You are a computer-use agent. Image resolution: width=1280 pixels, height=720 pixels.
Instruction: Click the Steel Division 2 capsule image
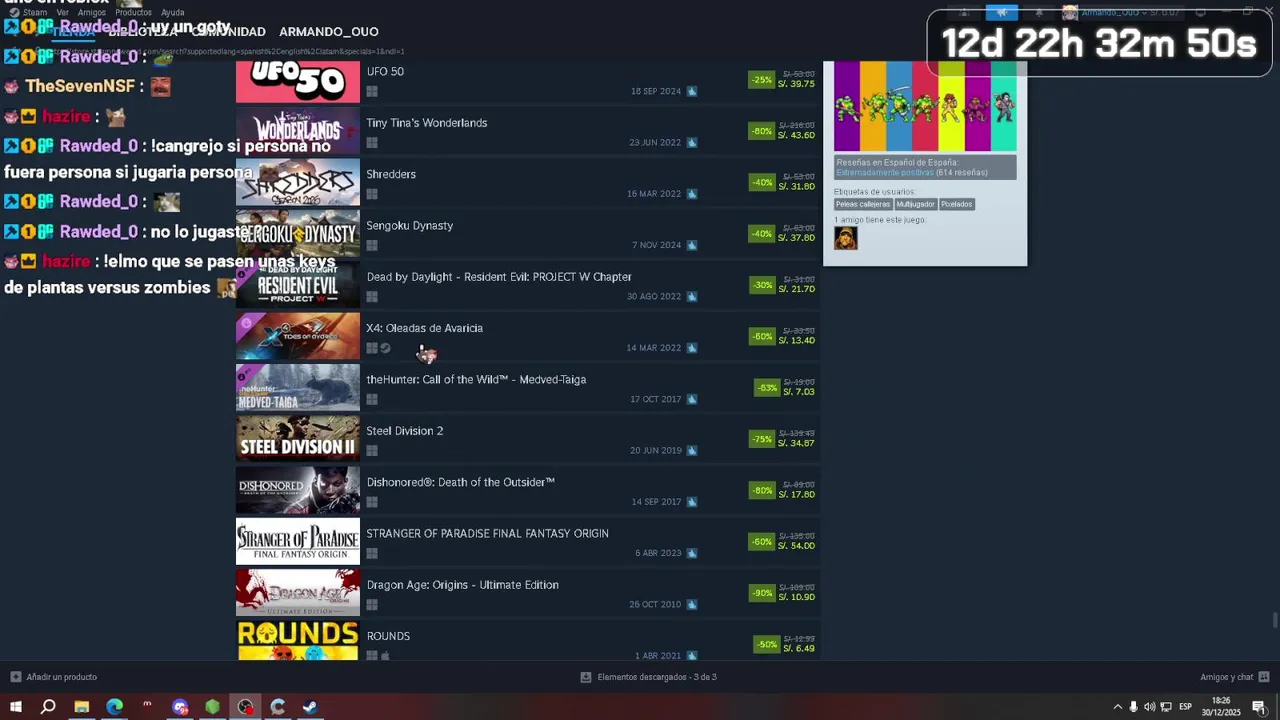297,438
